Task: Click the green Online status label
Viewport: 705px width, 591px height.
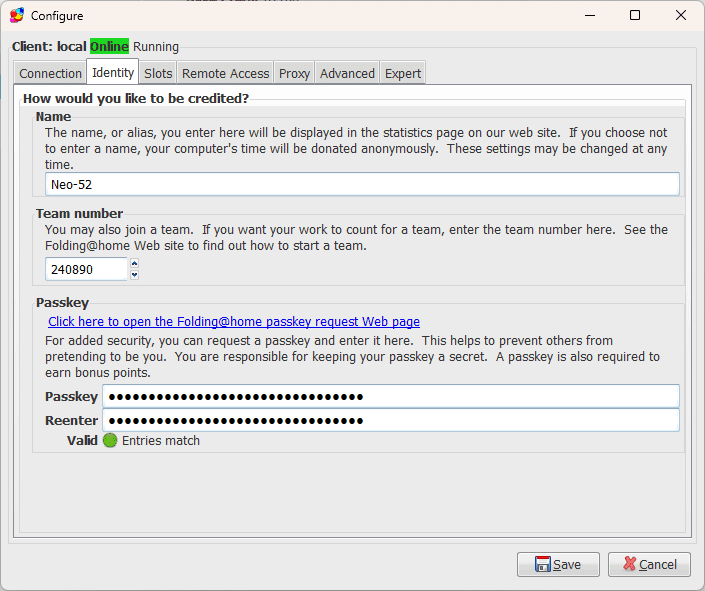Action: (x=109, y=46)
